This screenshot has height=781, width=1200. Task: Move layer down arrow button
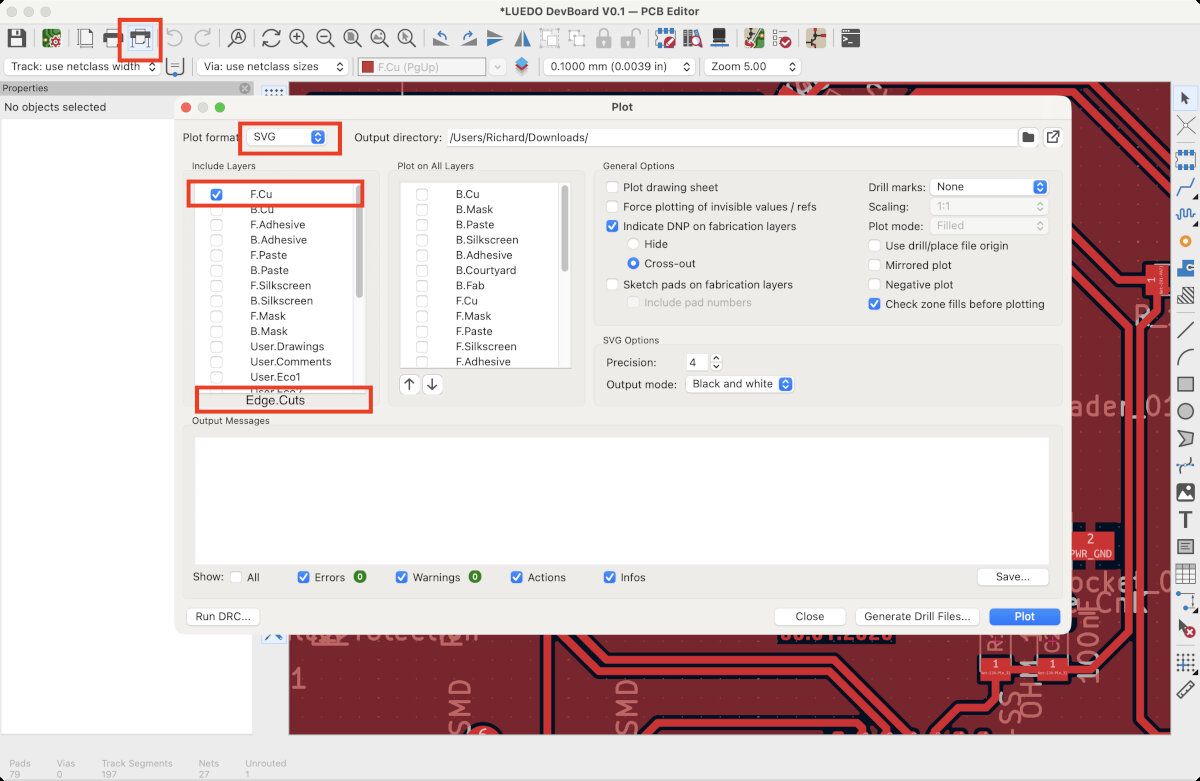432,384
